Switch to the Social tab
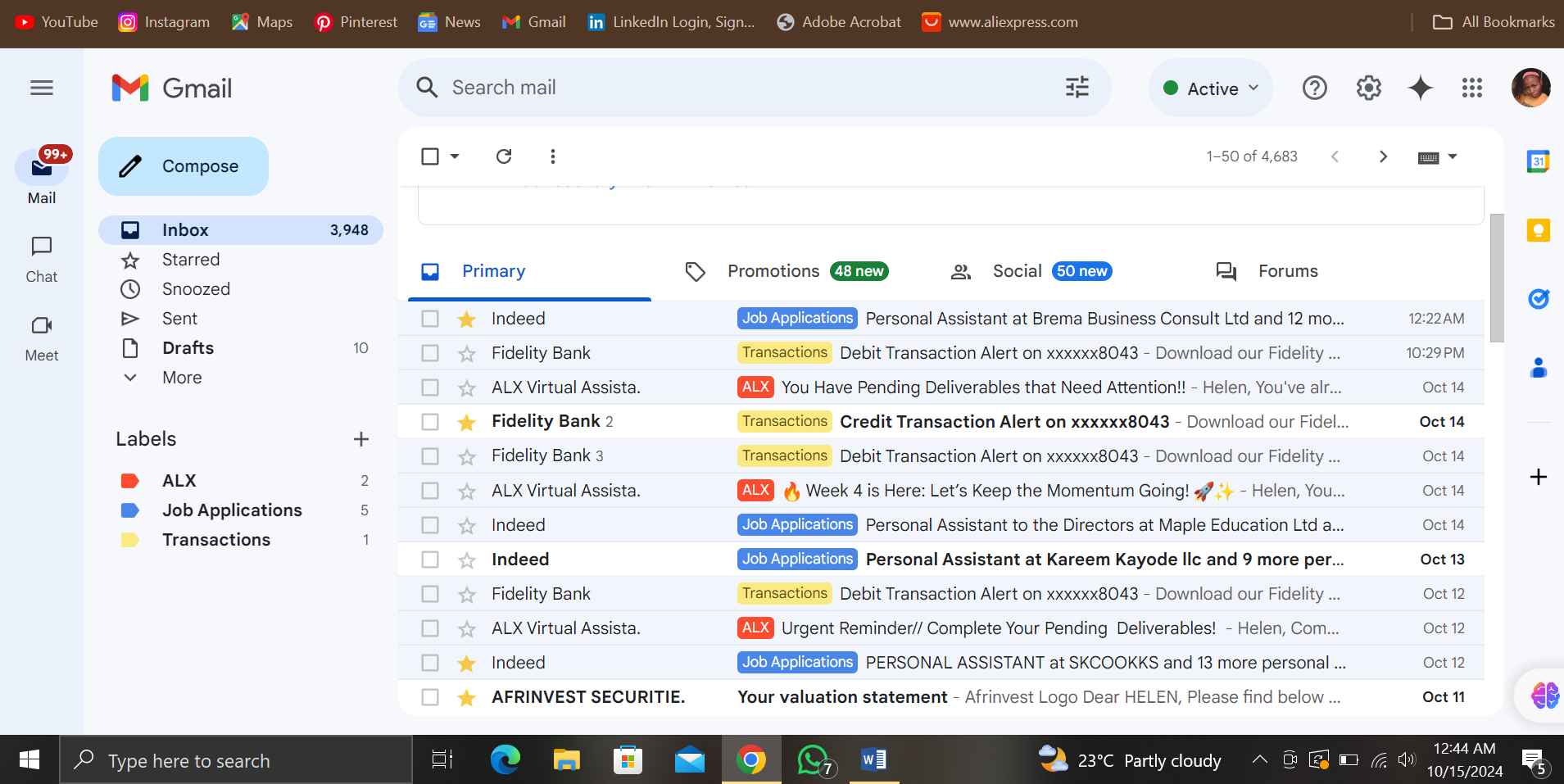The image size is (1564, 784). [1017, 271]
